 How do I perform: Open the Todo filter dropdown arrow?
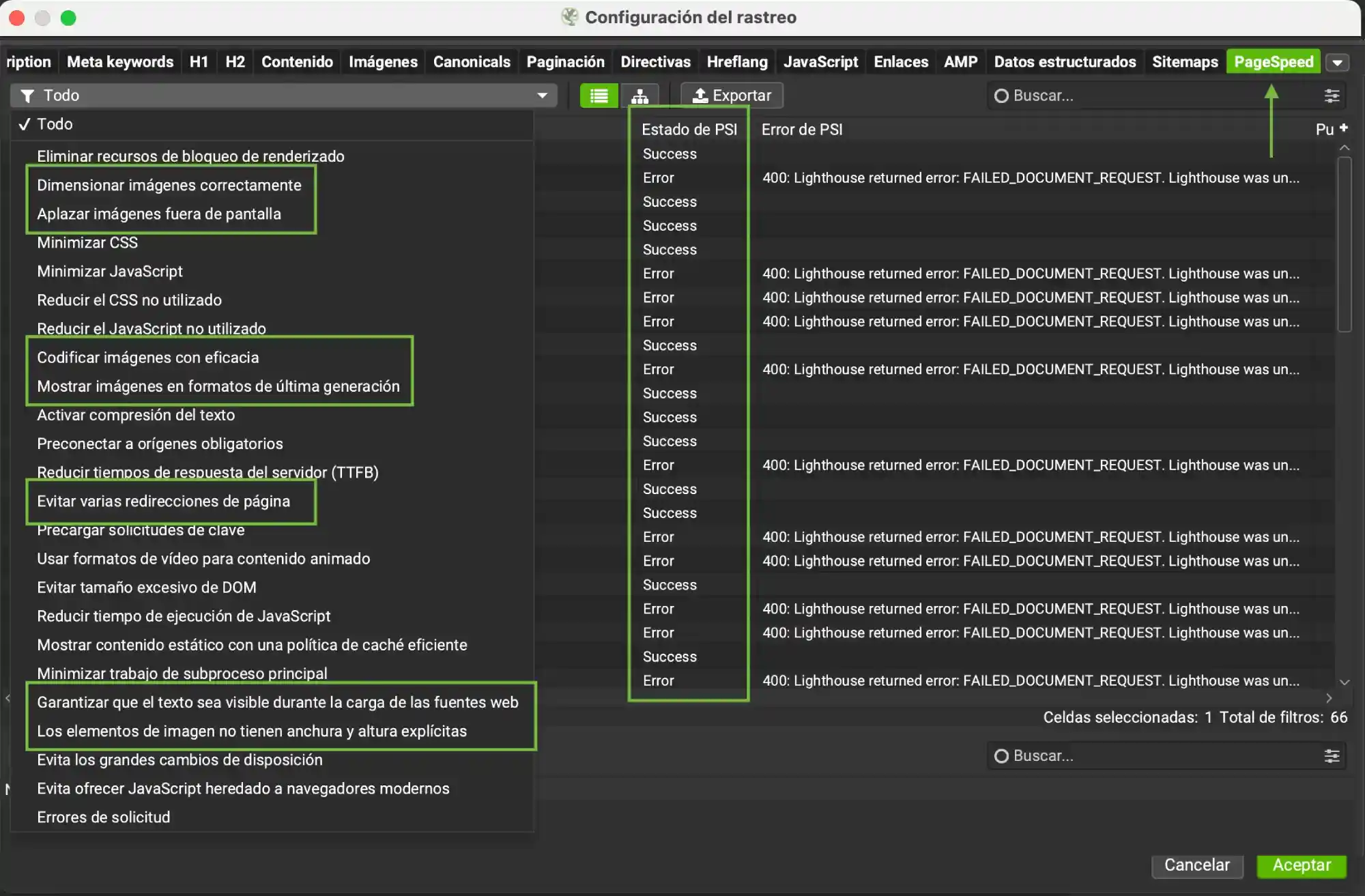pyautogui.click(x=542, y=96)
